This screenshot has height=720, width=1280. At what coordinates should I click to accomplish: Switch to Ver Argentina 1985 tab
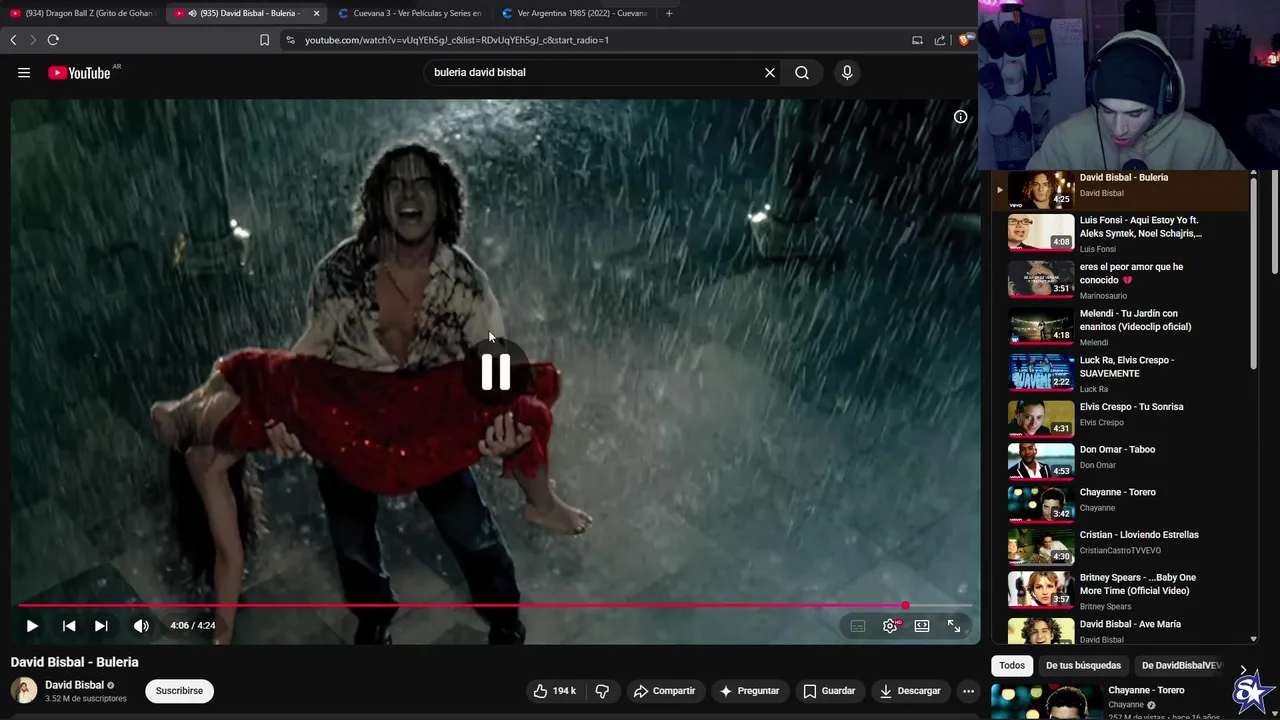click(x=575, y=13)
